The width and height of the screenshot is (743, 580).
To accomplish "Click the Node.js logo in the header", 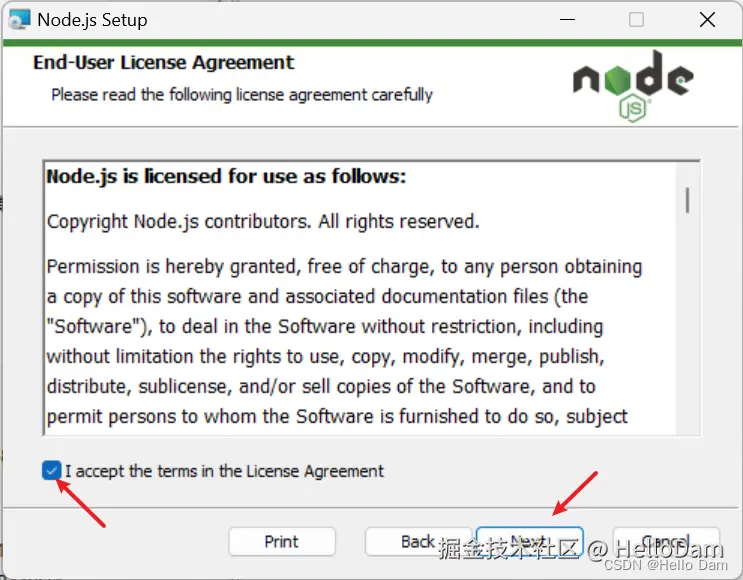I will [634, 86].
